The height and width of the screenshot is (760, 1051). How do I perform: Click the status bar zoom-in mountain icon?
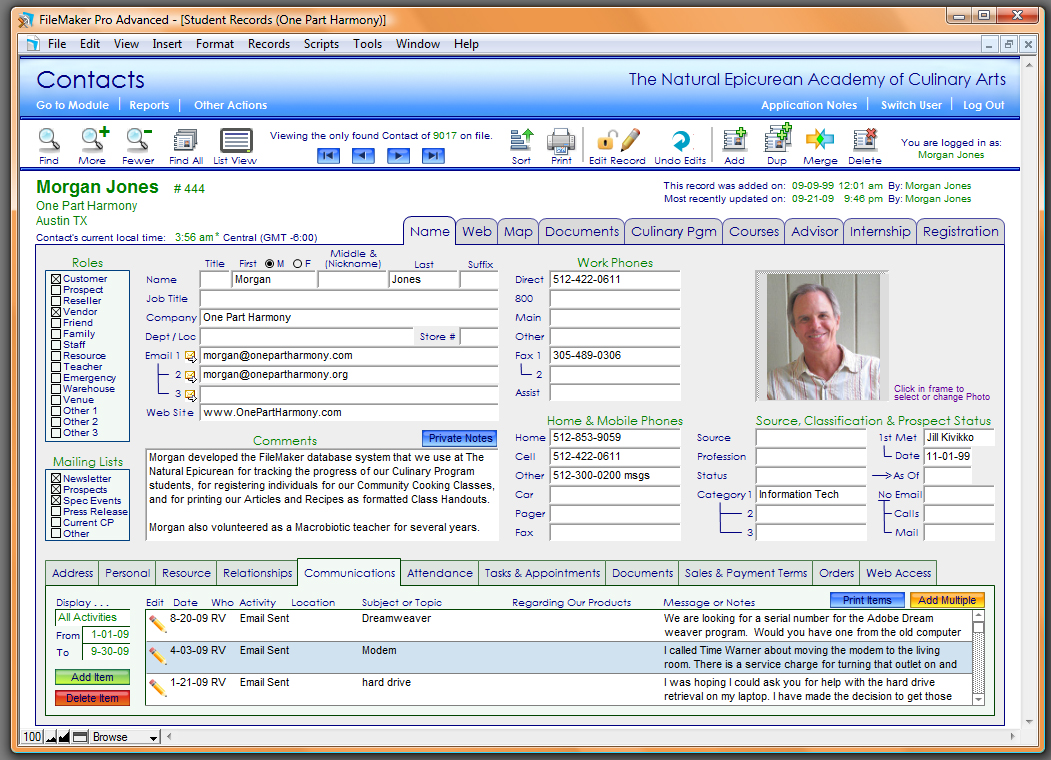64,737
